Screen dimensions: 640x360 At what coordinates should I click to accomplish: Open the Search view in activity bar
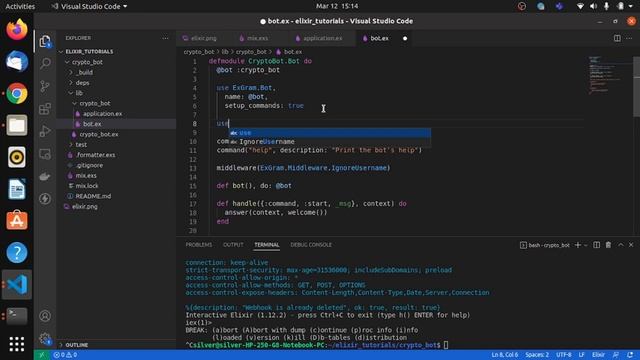(45, 63)
